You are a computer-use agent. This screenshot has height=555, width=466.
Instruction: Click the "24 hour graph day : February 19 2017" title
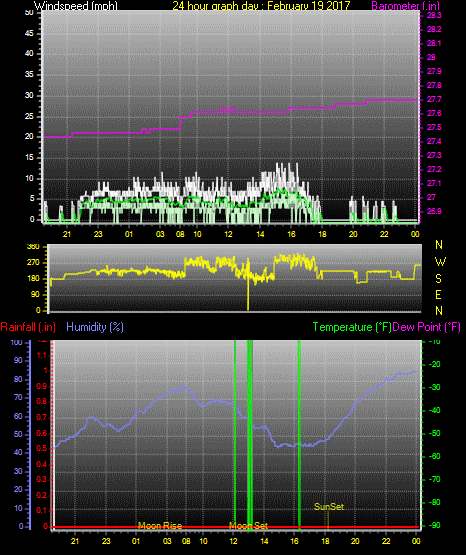point(261,6)
